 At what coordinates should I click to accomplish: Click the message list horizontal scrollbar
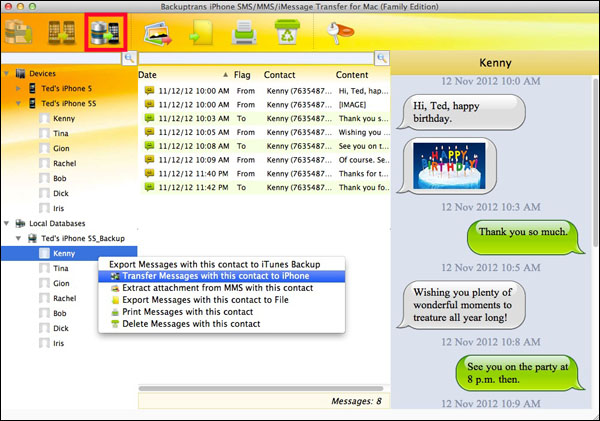point(261,388)
